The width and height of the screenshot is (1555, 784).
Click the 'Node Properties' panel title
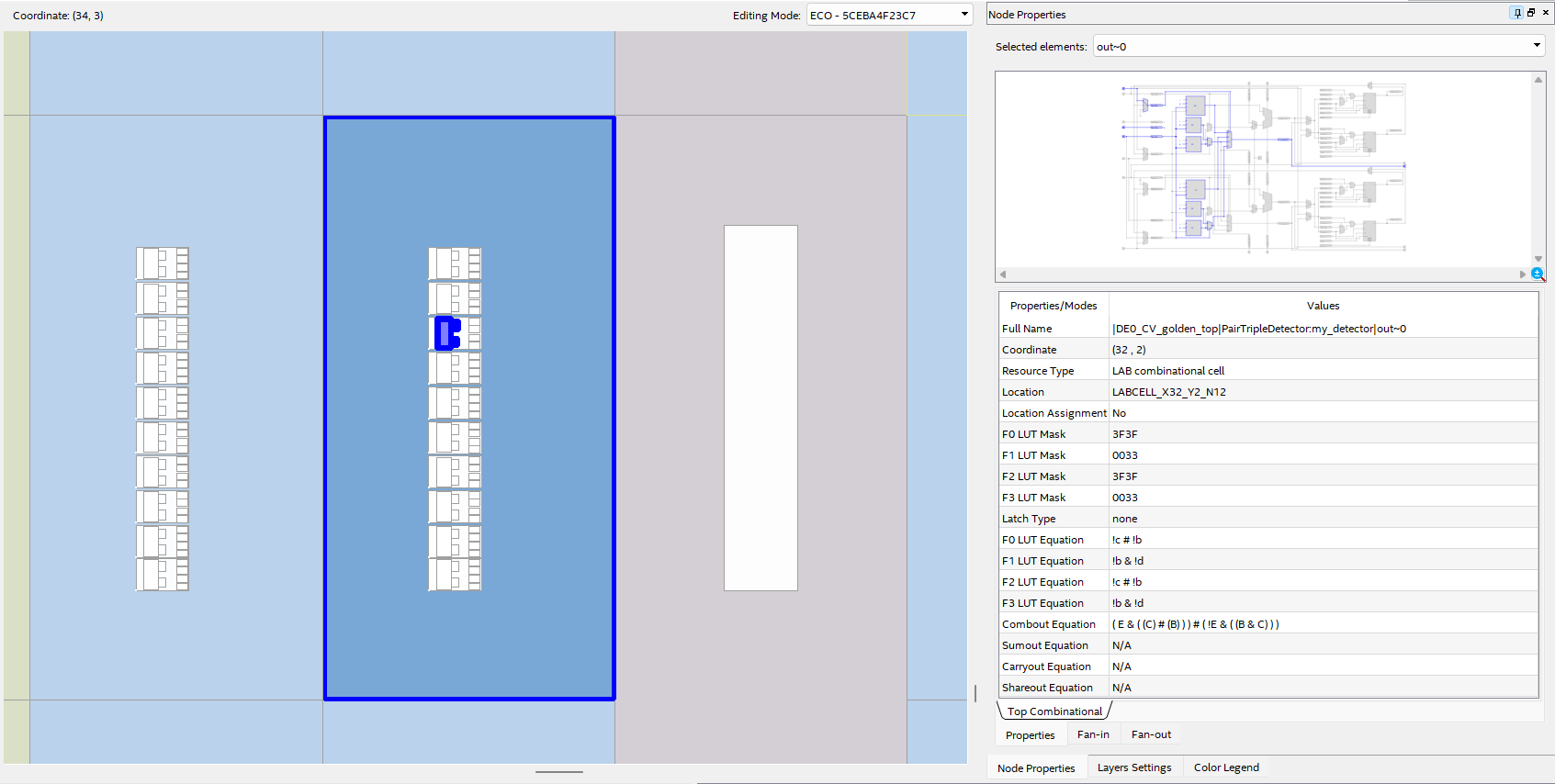click(1027, 15)
